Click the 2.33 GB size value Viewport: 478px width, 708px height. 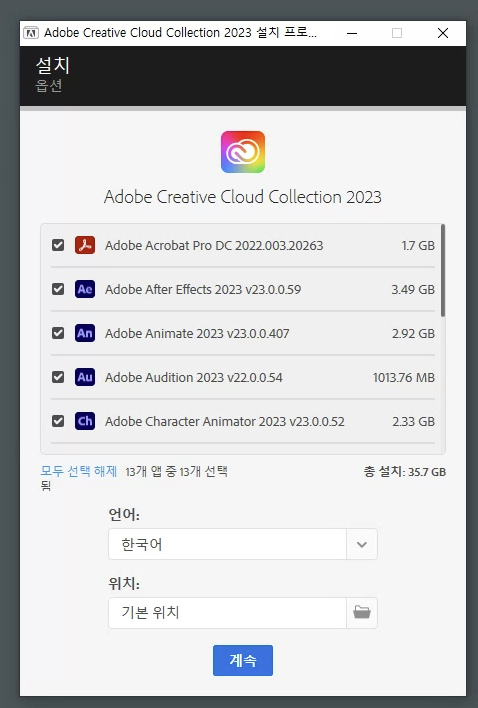(x=413, y=422)
